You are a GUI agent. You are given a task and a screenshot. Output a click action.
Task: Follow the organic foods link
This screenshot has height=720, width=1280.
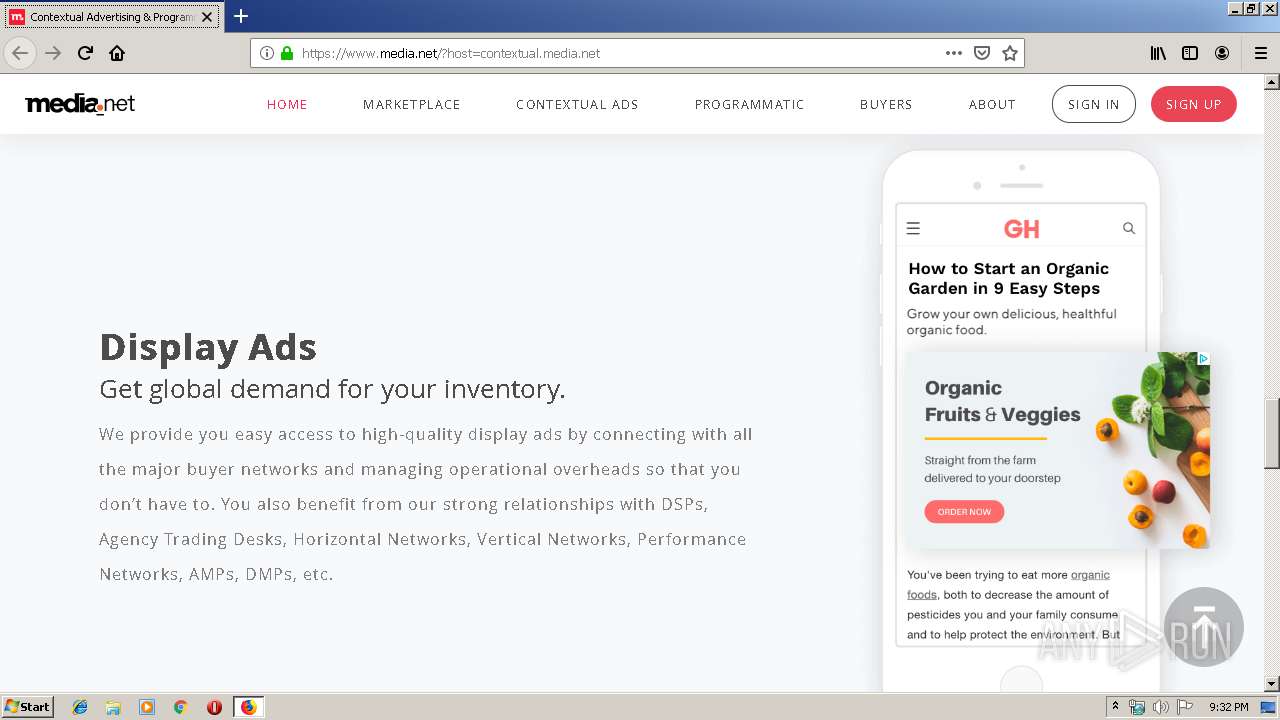point(1008,584)
